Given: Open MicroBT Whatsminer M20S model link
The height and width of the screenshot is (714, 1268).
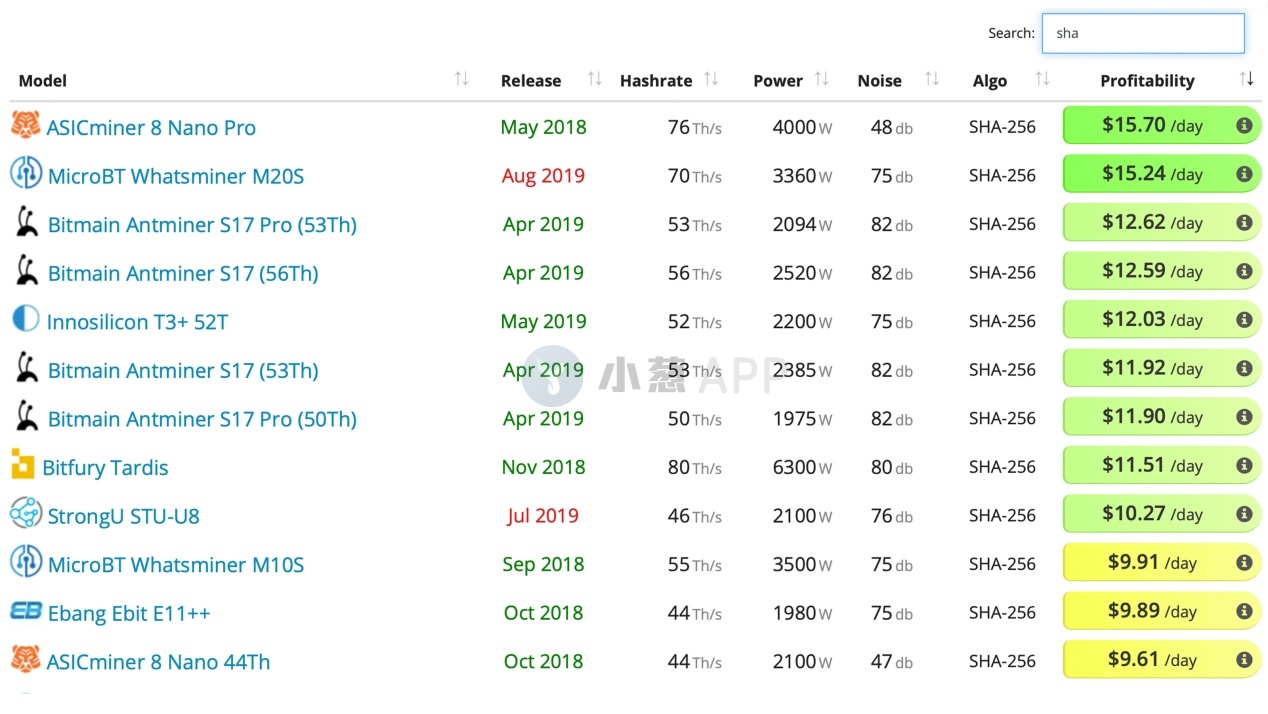Looking at the screenshot, I should (176, 176).
